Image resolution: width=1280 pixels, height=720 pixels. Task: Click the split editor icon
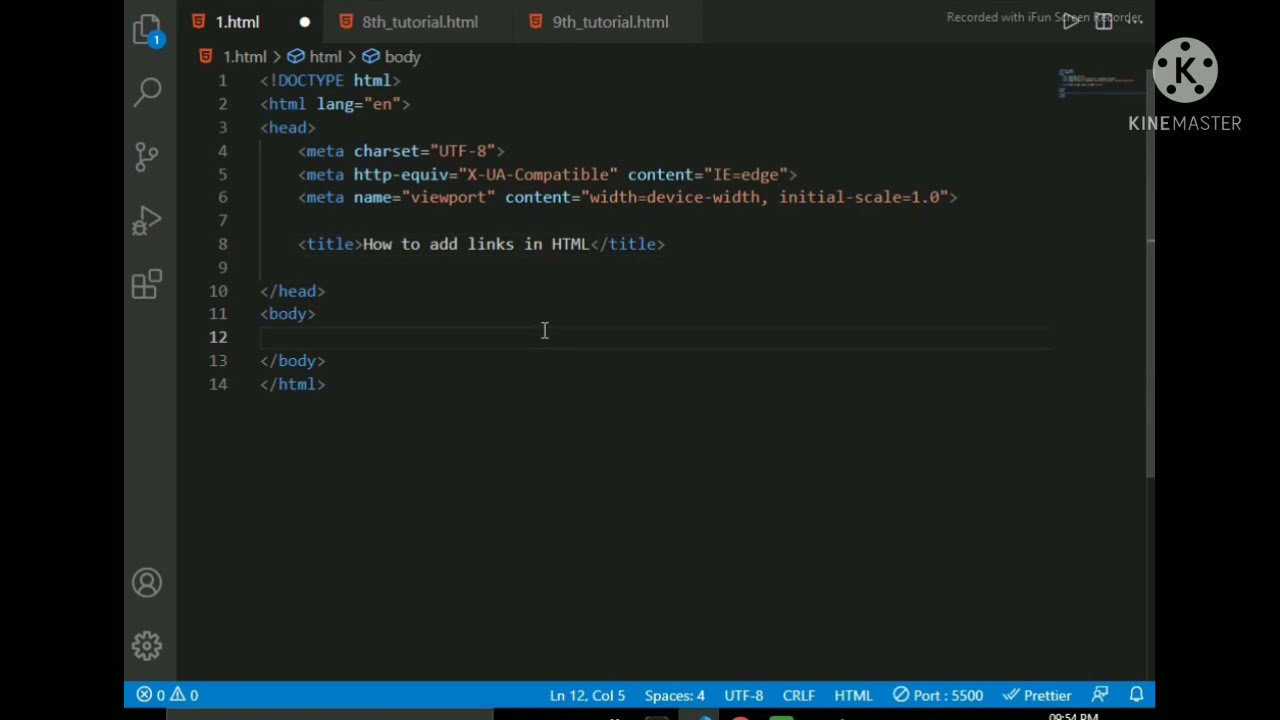1103,21
